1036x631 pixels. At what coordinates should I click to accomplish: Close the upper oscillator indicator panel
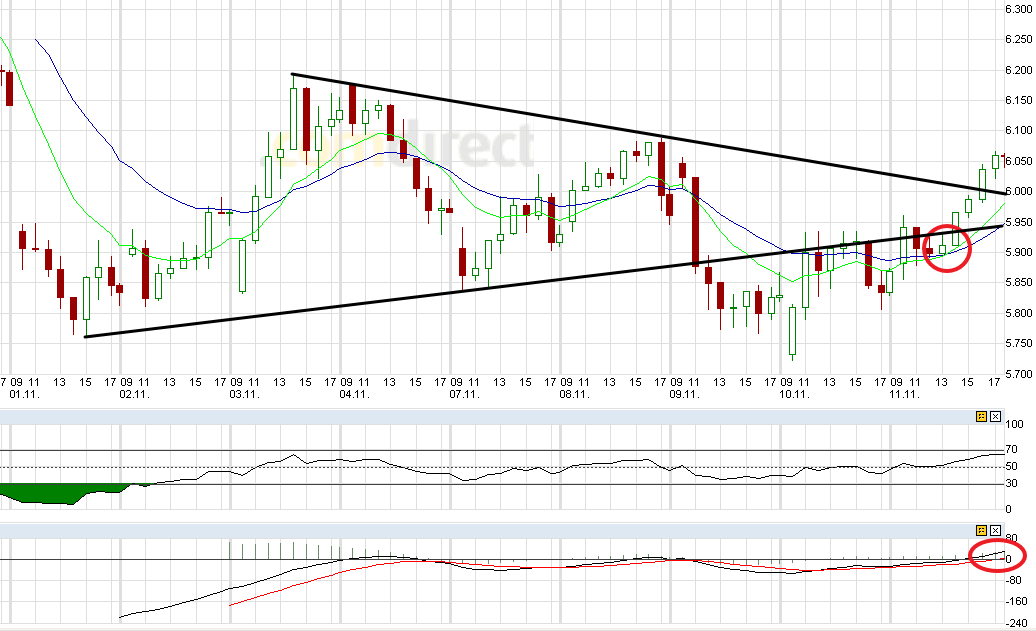[x=995, y=416]
